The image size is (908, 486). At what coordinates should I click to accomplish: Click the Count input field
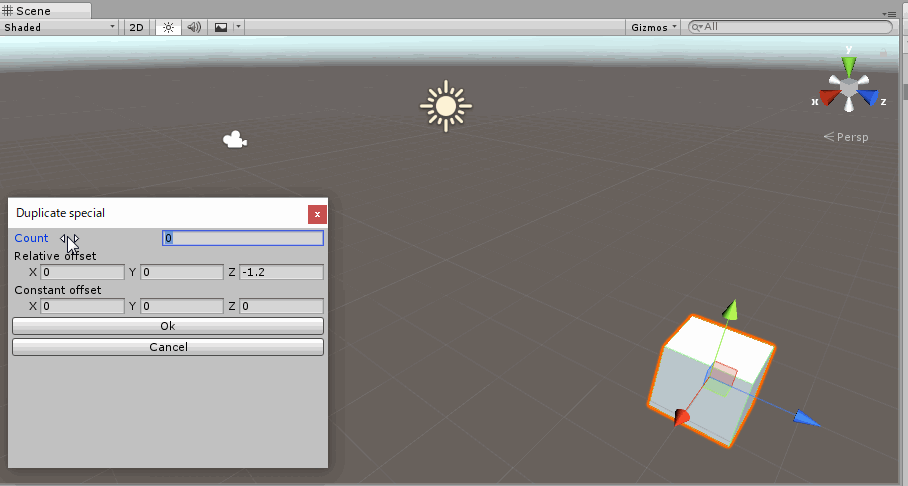point(243,238)
